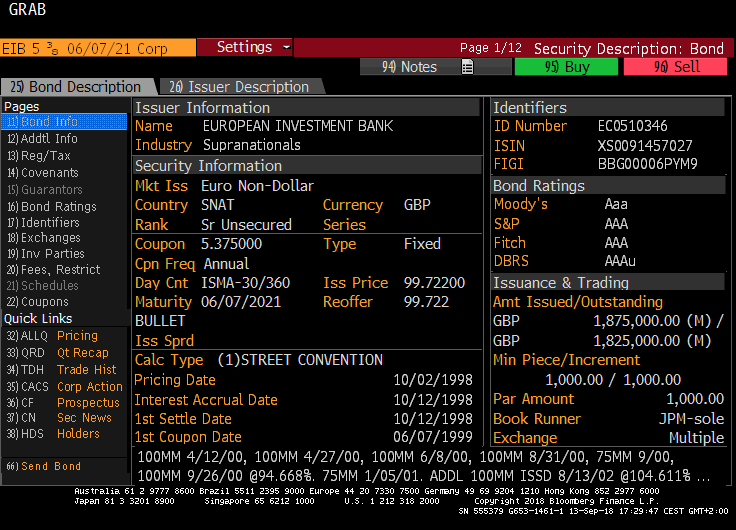Image resolution: width=736 pixels, height=530 pixels.
Task: Click Maturity date 06/07/2021
Action: [x=241, y=302]
